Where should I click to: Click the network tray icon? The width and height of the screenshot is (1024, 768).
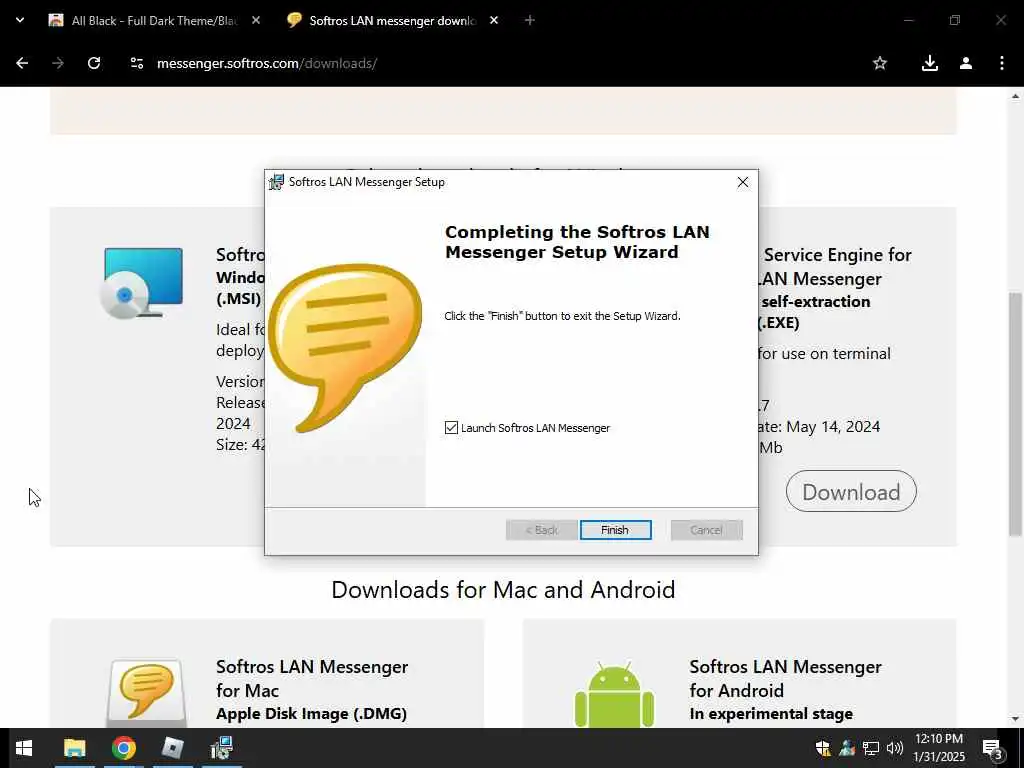click(x=871, y=748)
